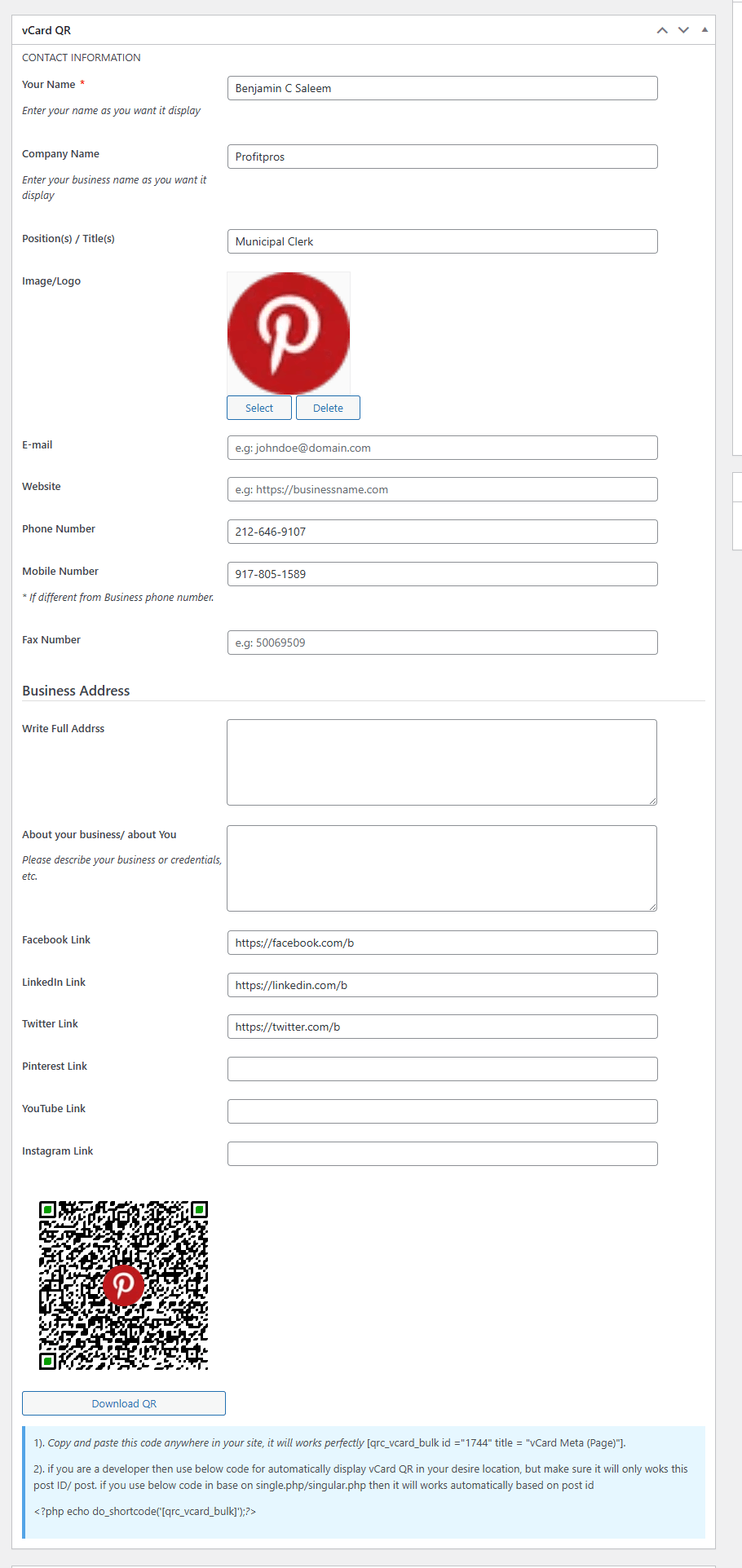
Task: Download the QR code
Action: 124,1403
